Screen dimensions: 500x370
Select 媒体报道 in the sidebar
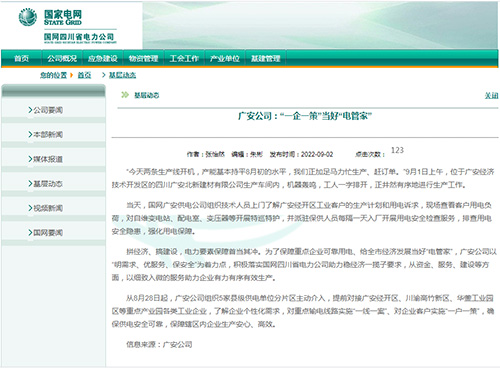[x=48, y=159]
